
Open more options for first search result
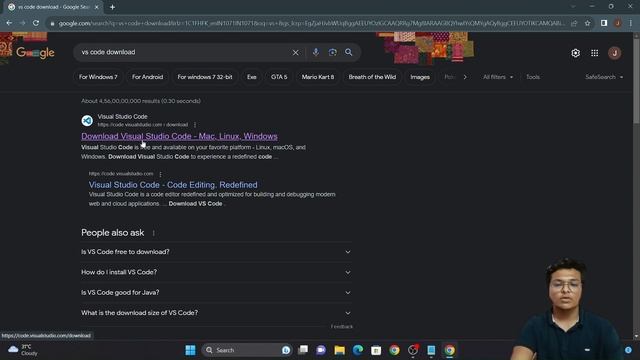[195, 125]
